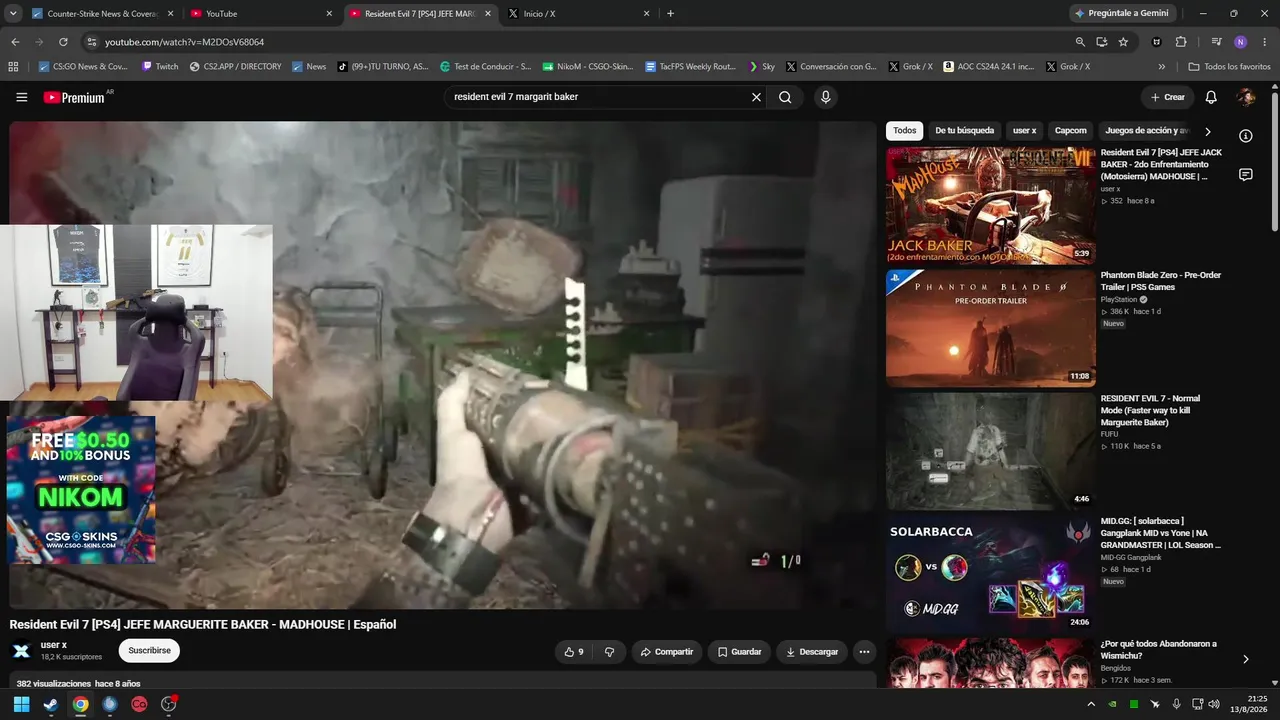Reload the current page

[63, 42]
